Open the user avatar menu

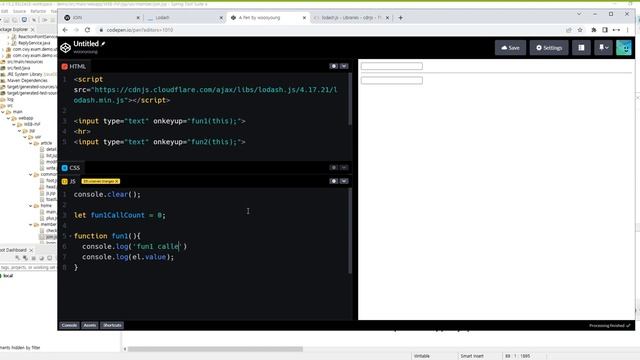pos(624,48)
